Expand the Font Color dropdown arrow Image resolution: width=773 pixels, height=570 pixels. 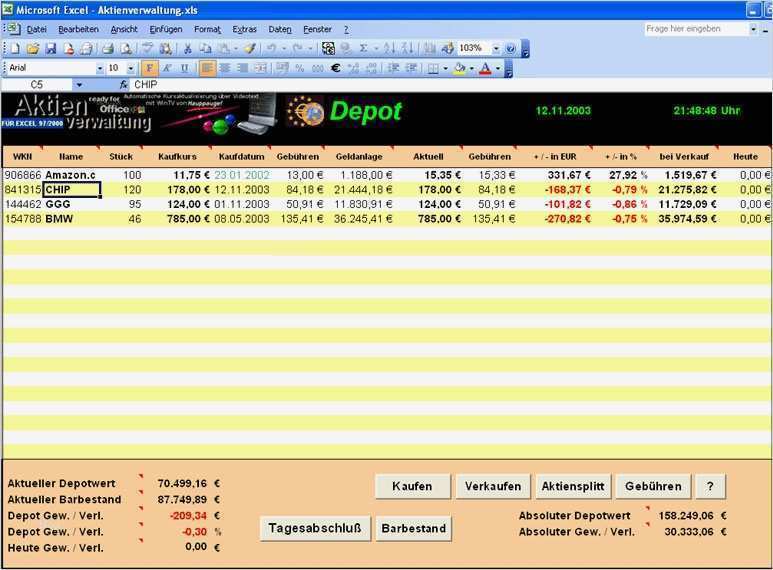[x=498, y=68]
